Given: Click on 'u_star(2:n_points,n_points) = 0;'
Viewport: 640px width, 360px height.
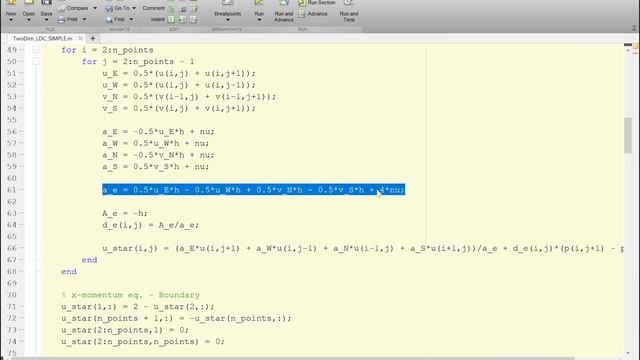Looking at the screenshot, I should point(143,341).
